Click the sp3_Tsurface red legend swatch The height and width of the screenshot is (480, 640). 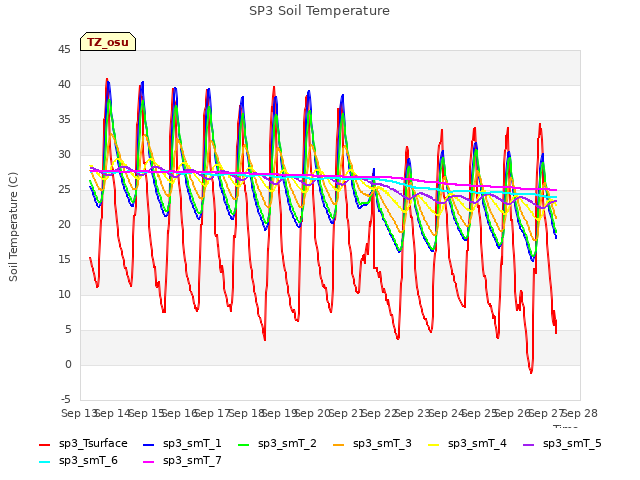point(44,444)
